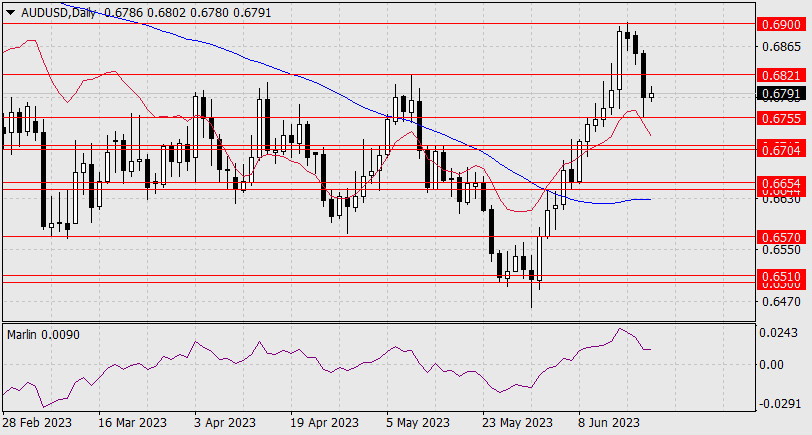Click the black triangle beside AUDUSD title
Image resolution: width=812 pixels, height=435 pixels.
pyautogui.click(x=10, y=10)
